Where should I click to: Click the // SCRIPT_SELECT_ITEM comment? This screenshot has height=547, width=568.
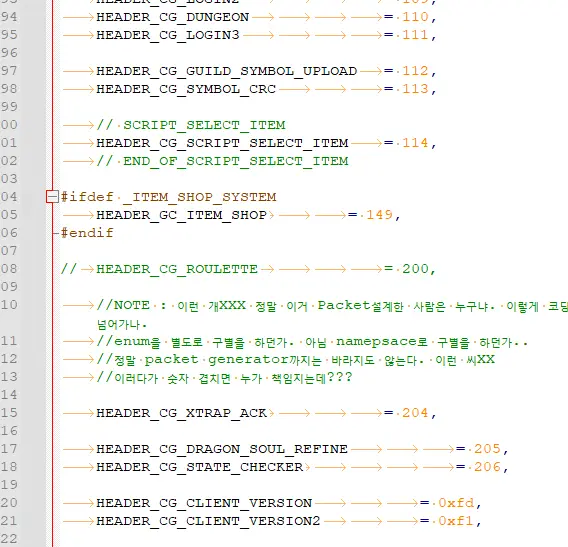[191, 125]
